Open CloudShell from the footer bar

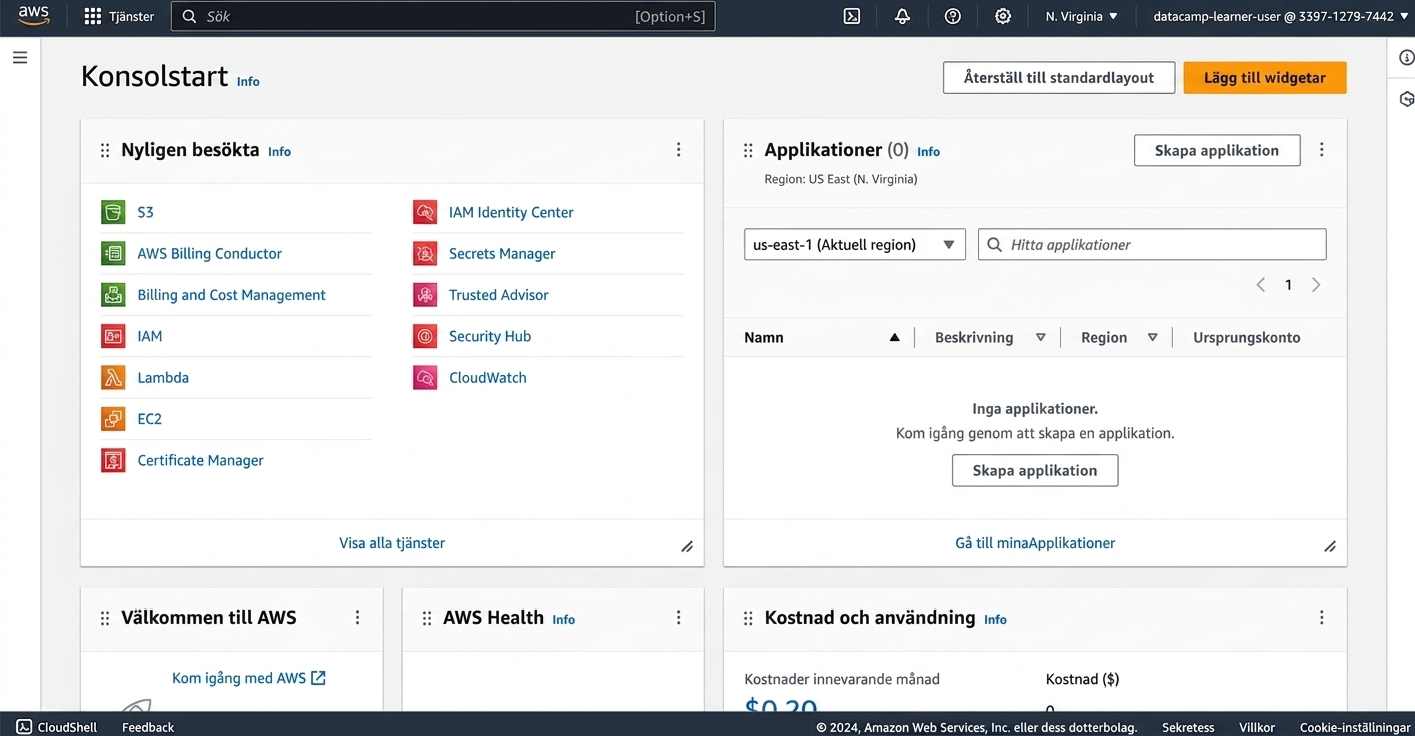pos(57,727)
